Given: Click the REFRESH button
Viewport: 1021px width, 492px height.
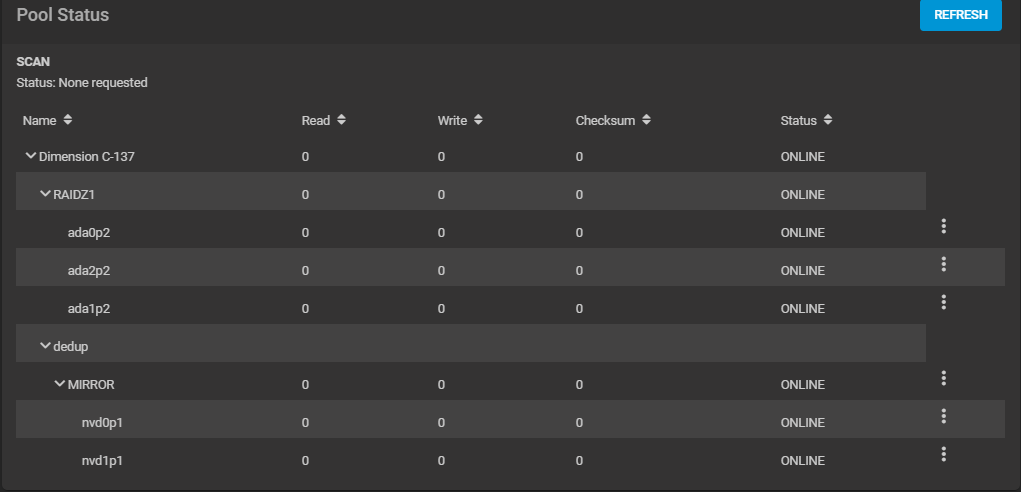Looking at the screenshot, I should click(x=960, y=15).
